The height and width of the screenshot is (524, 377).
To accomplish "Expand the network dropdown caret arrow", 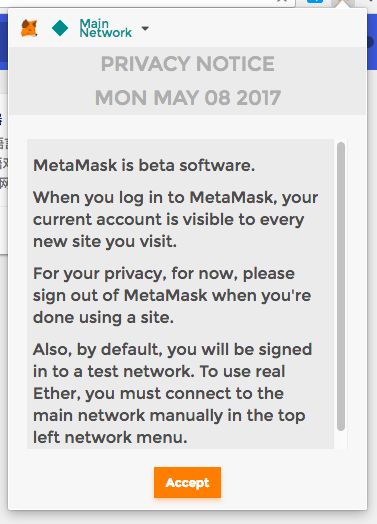I will [x=145, y=28].
